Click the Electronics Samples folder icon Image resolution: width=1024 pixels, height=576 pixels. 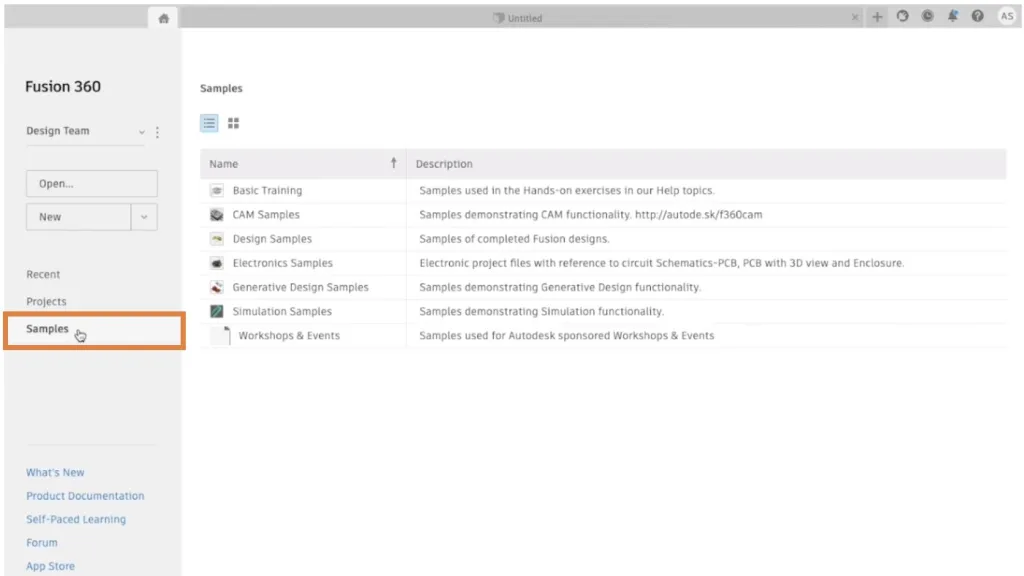[x=217, y=263]
